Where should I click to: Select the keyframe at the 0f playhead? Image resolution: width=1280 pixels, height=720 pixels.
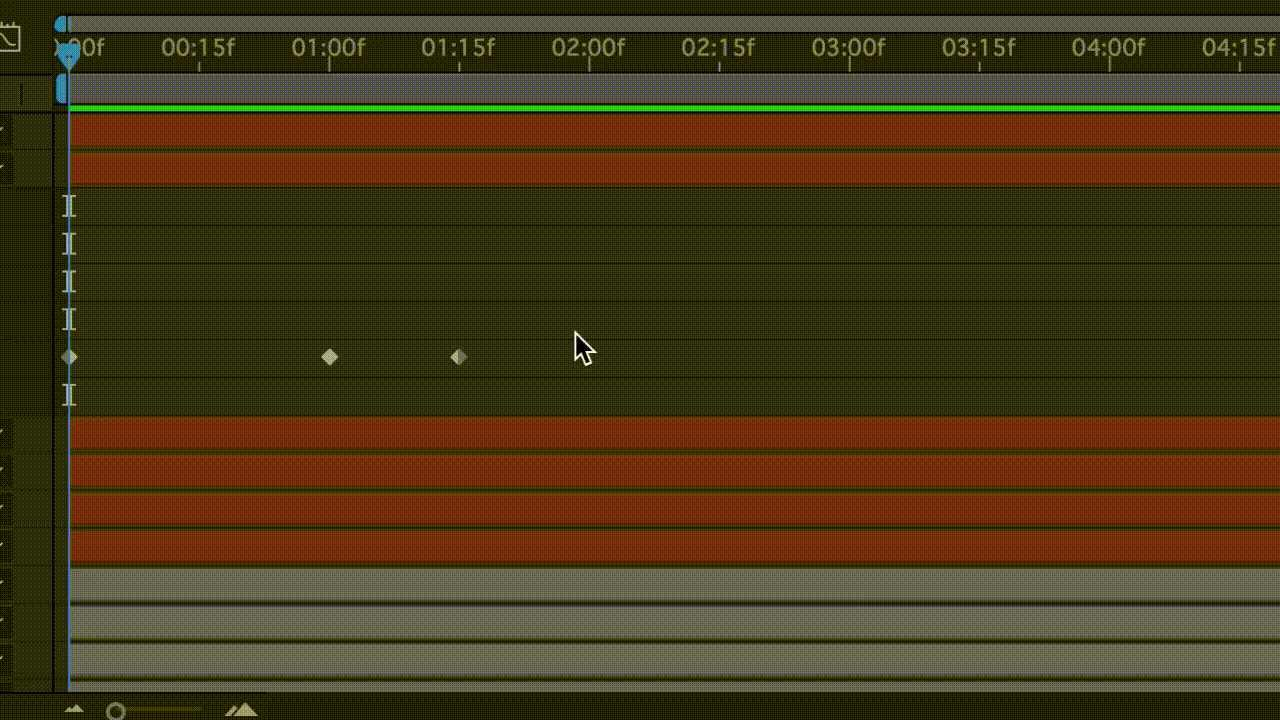click(68, 357)
